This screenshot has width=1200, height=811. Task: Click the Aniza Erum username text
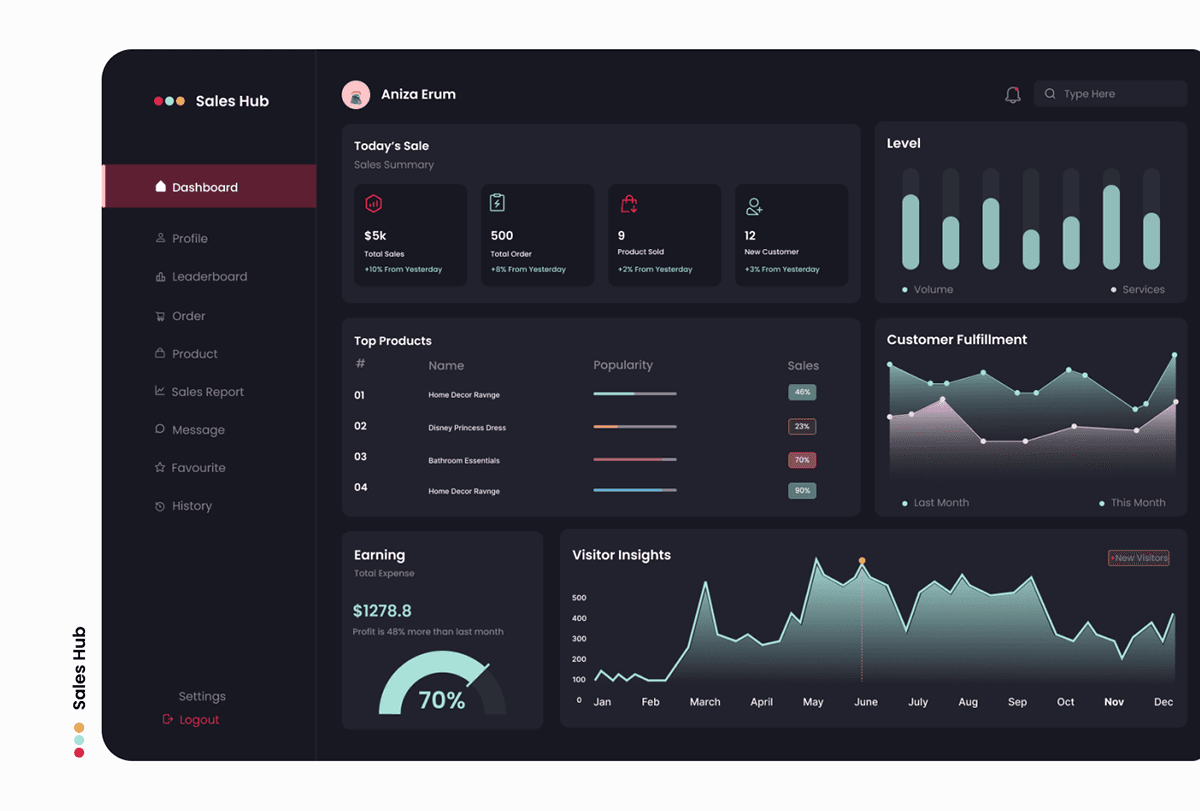[x=418, y=94]
